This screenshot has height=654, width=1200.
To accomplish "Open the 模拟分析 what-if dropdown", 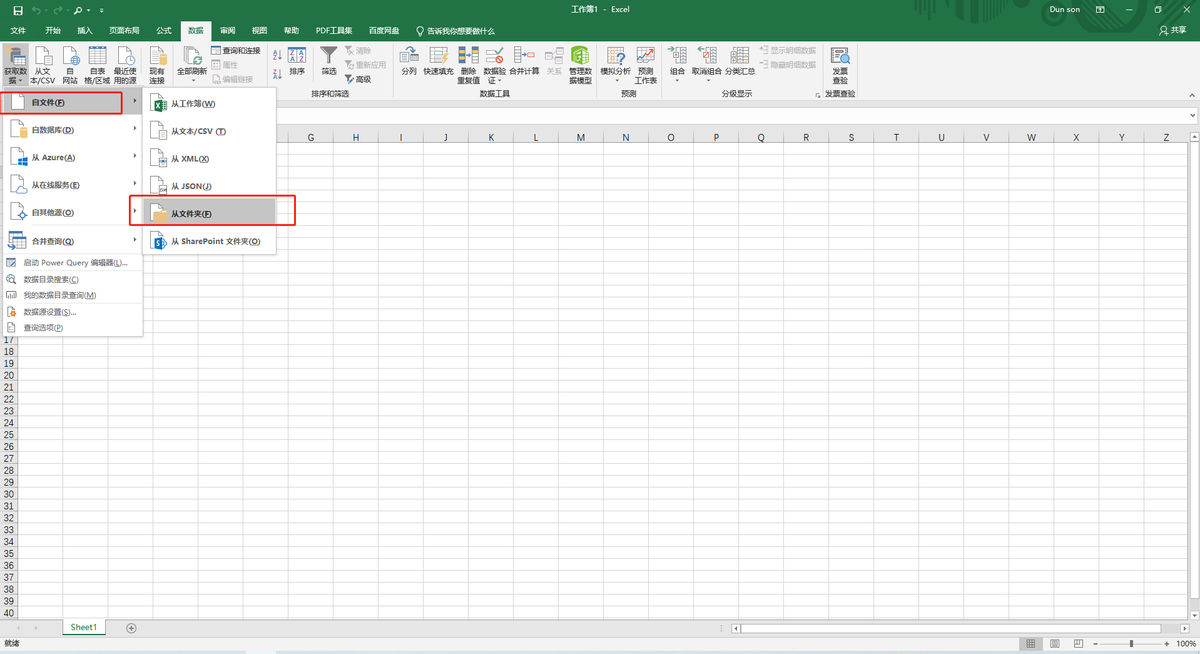I will click(x=616, y=81).
